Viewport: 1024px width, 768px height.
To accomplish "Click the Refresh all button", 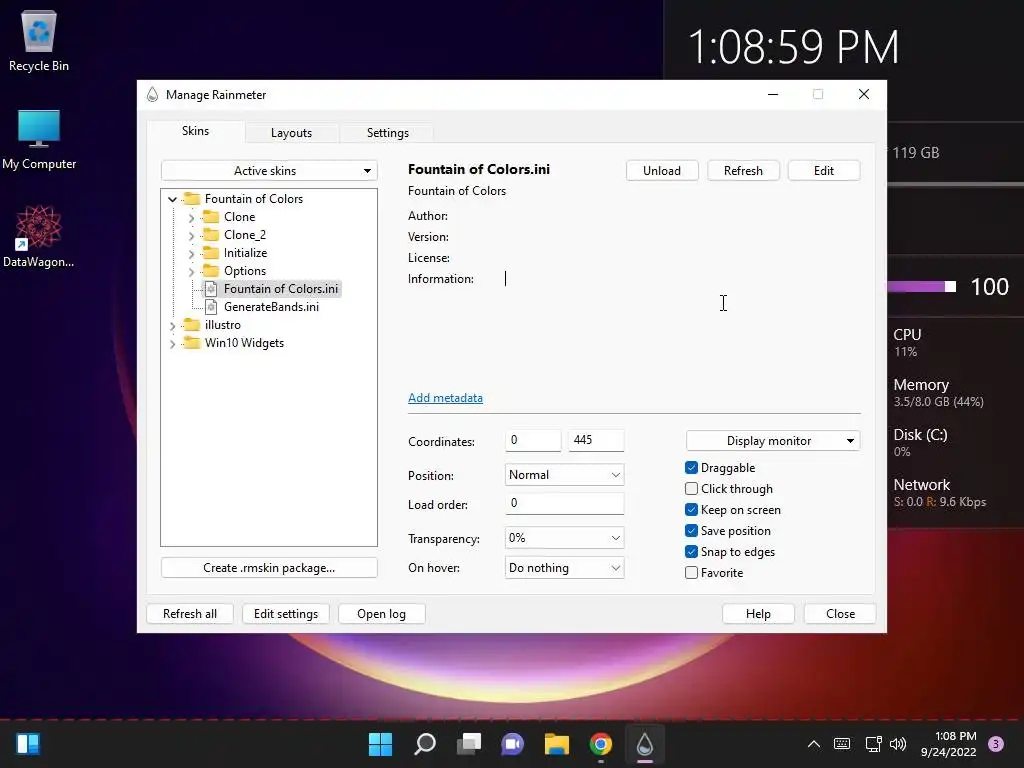I will pos(189,614).
